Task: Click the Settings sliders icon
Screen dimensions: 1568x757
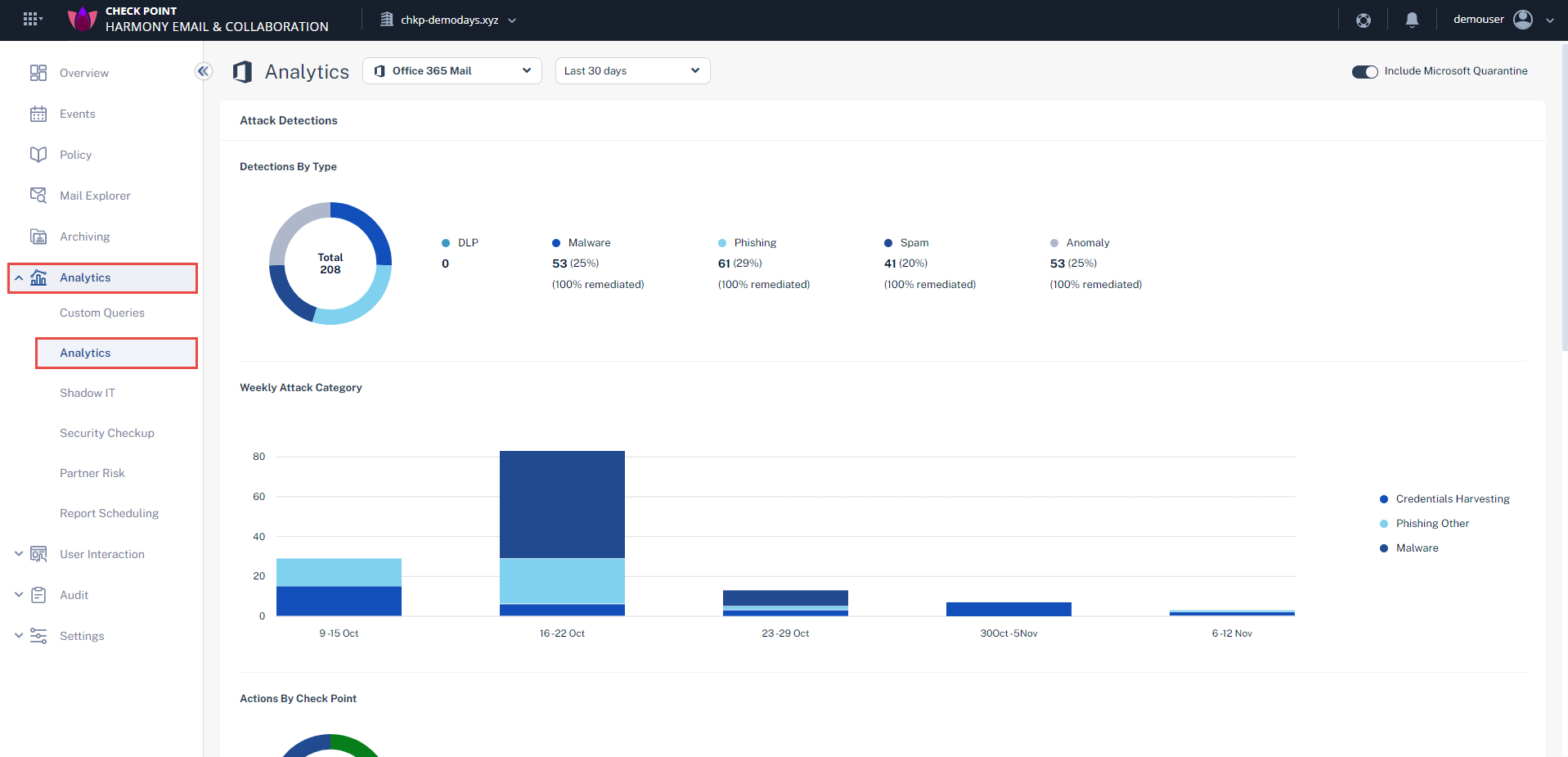Action: point(38,636)
